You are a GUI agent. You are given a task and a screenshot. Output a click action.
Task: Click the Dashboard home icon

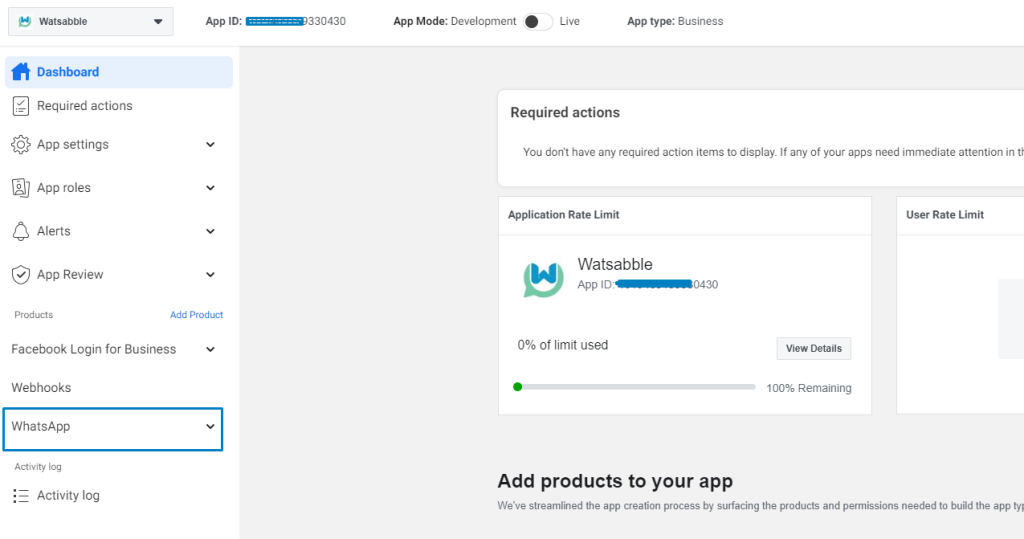pos(21,72)
